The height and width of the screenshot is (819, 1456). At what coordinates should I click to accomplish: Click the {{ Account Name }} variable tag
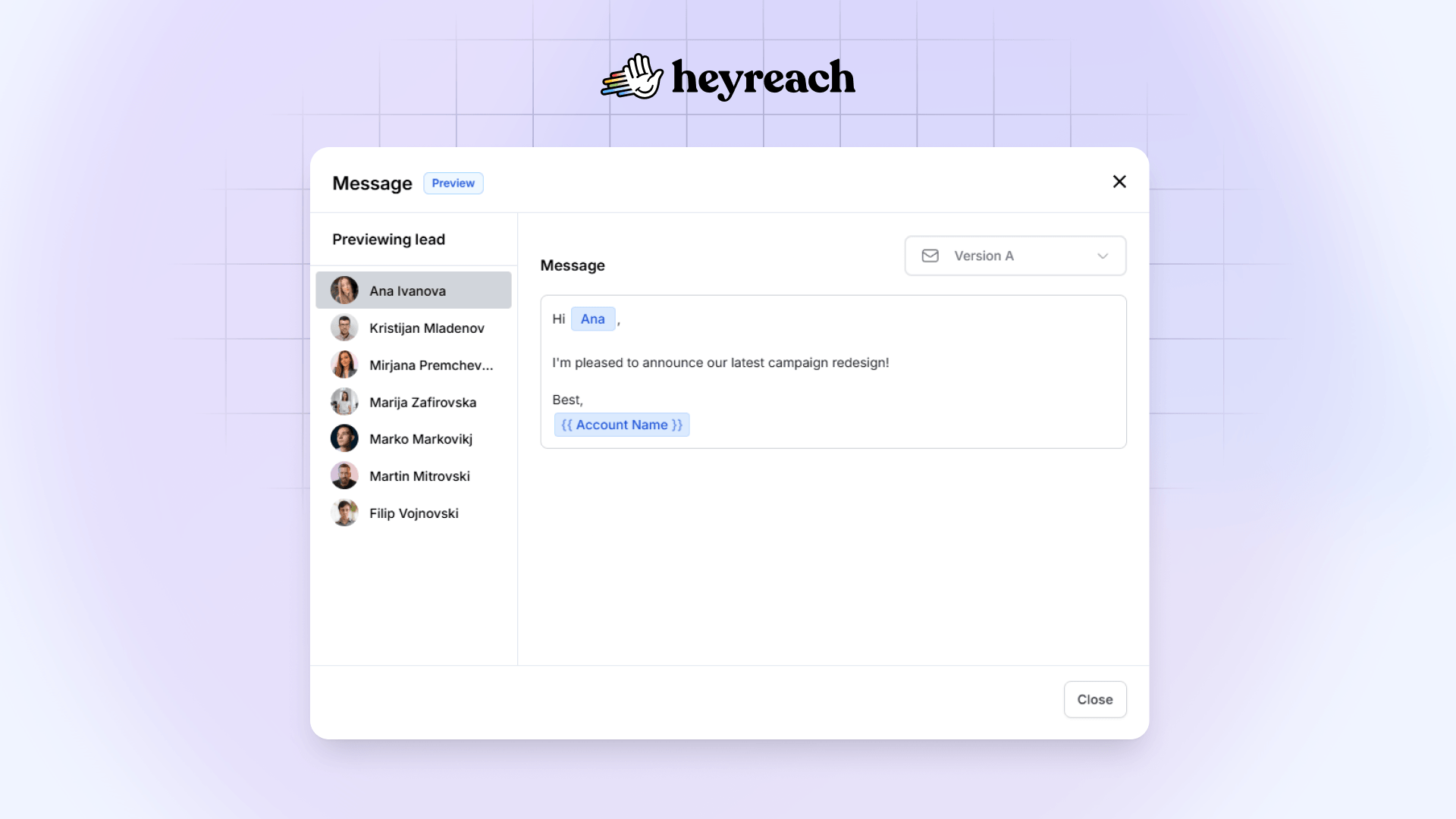(x=622, y=425)
